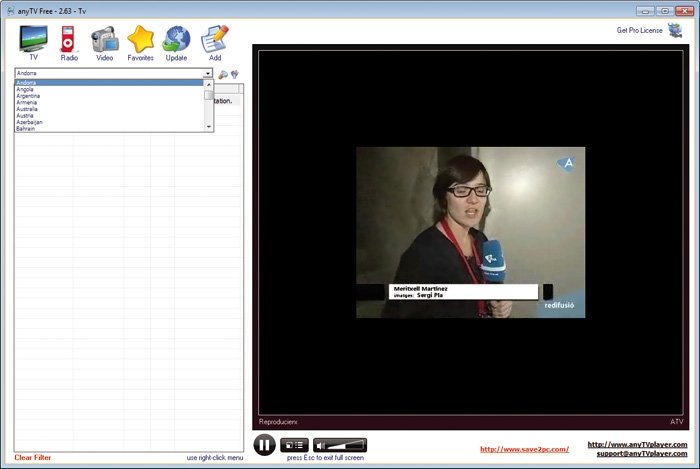Show the Favorites star list
Image resolution: width=700 pixels, height=469 pixels.
(140, 43)
